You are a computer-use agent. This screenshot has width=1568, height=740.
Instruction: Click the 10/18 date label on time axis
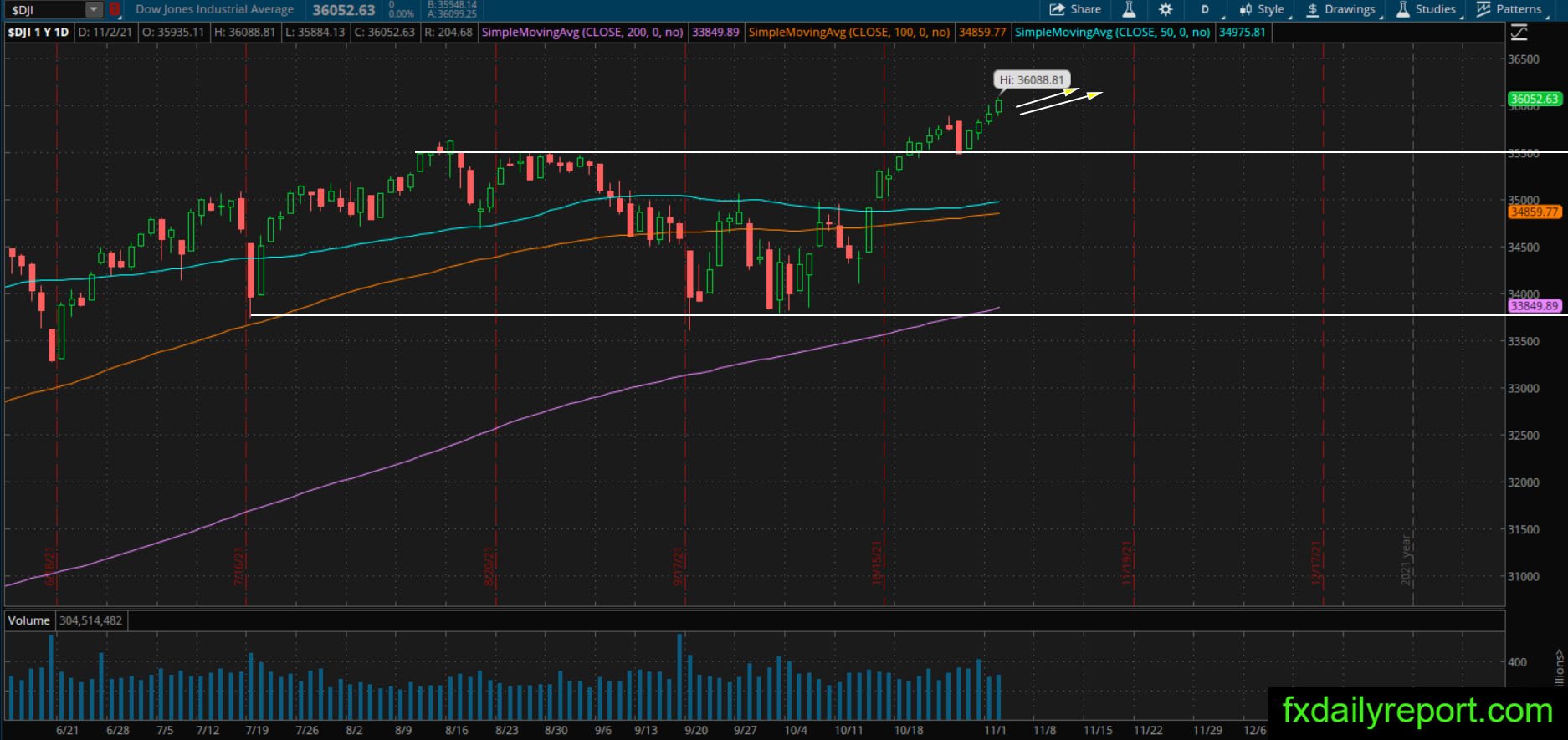(909, 730)
